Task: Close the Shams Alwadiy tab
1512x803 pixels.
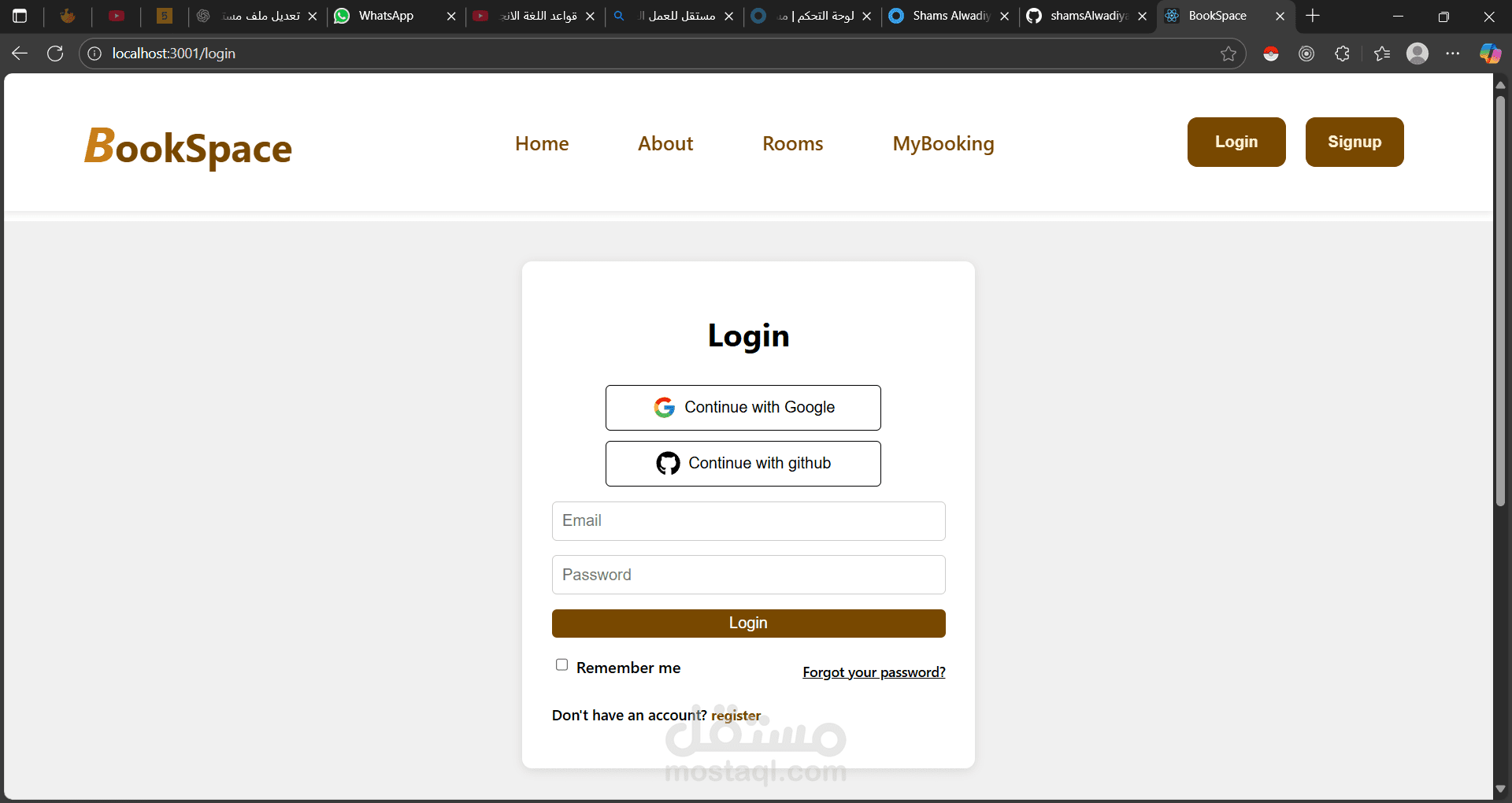Action: pyautogui.click(x=1005, y=16)
